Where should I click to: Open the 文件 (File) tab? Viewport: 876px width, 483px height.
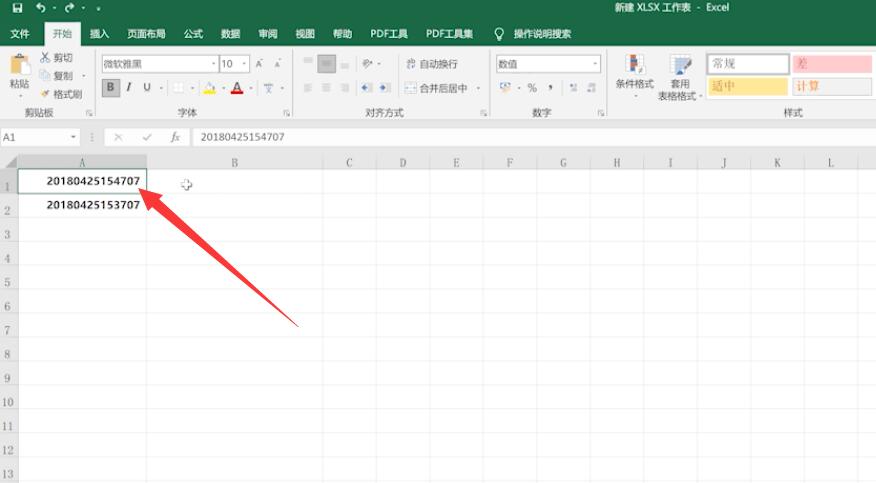click(20, 34)
